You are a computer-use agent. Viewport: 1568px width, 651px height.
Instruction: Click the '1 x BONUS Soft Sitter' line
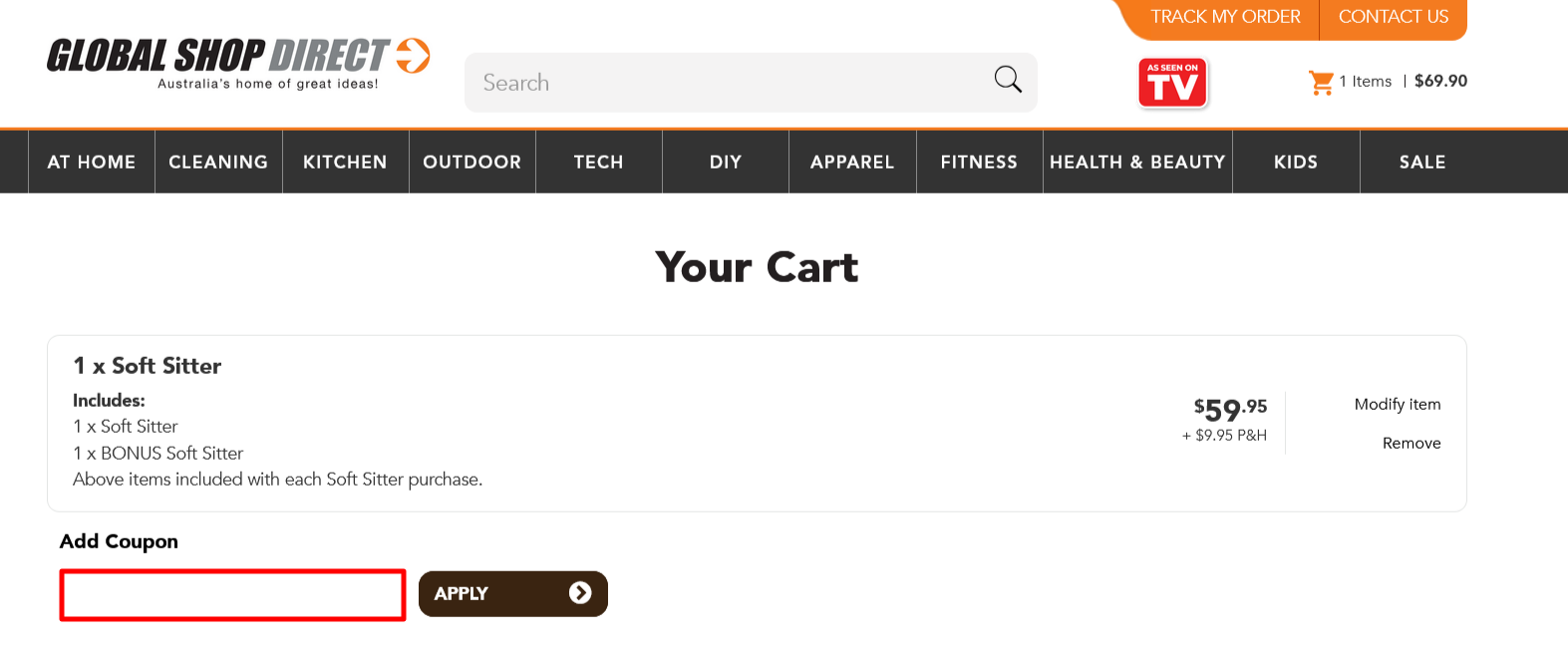[x=158, y=453]
